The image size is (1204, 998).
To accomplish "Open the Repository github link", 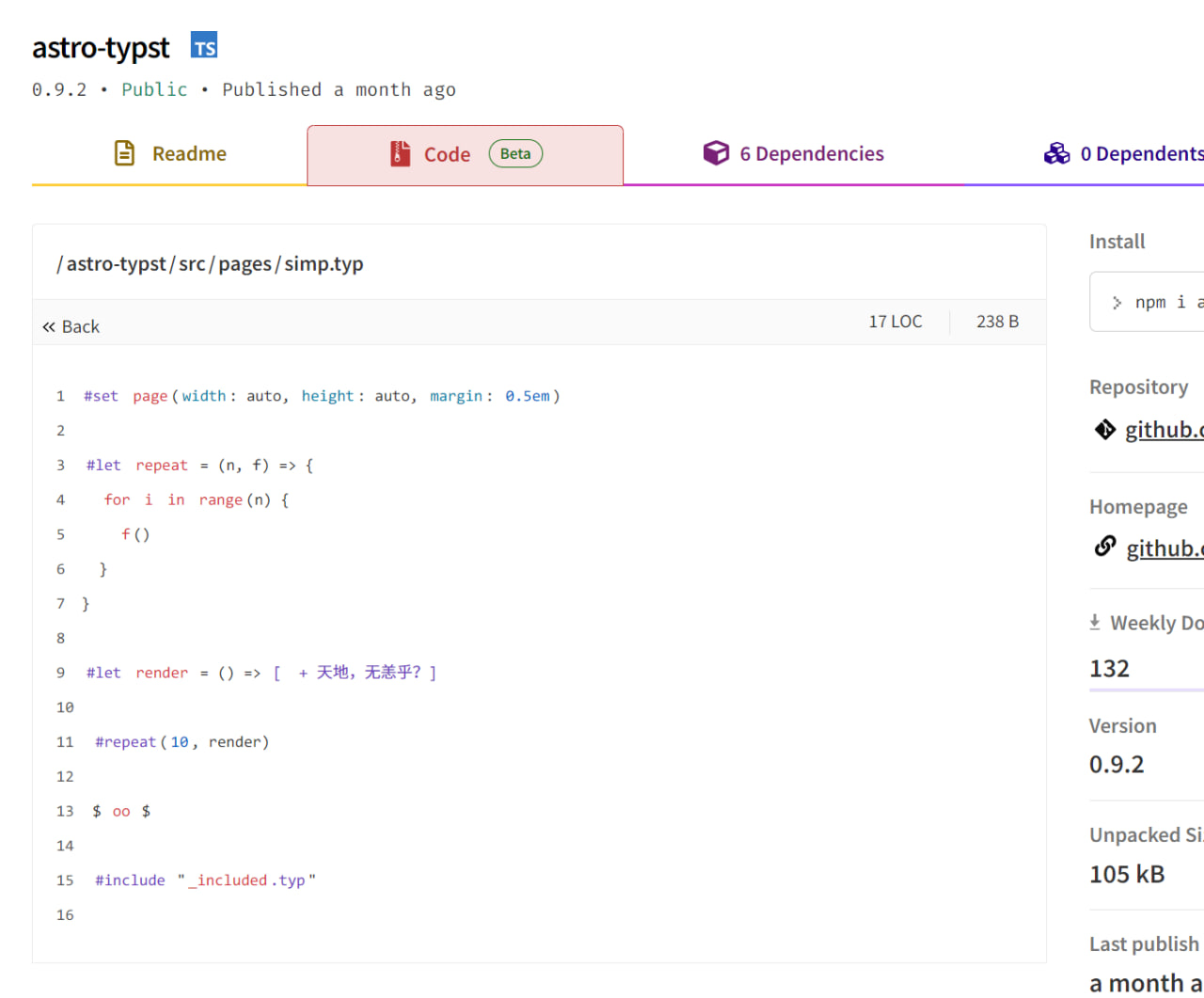I will pos(1164,430).
